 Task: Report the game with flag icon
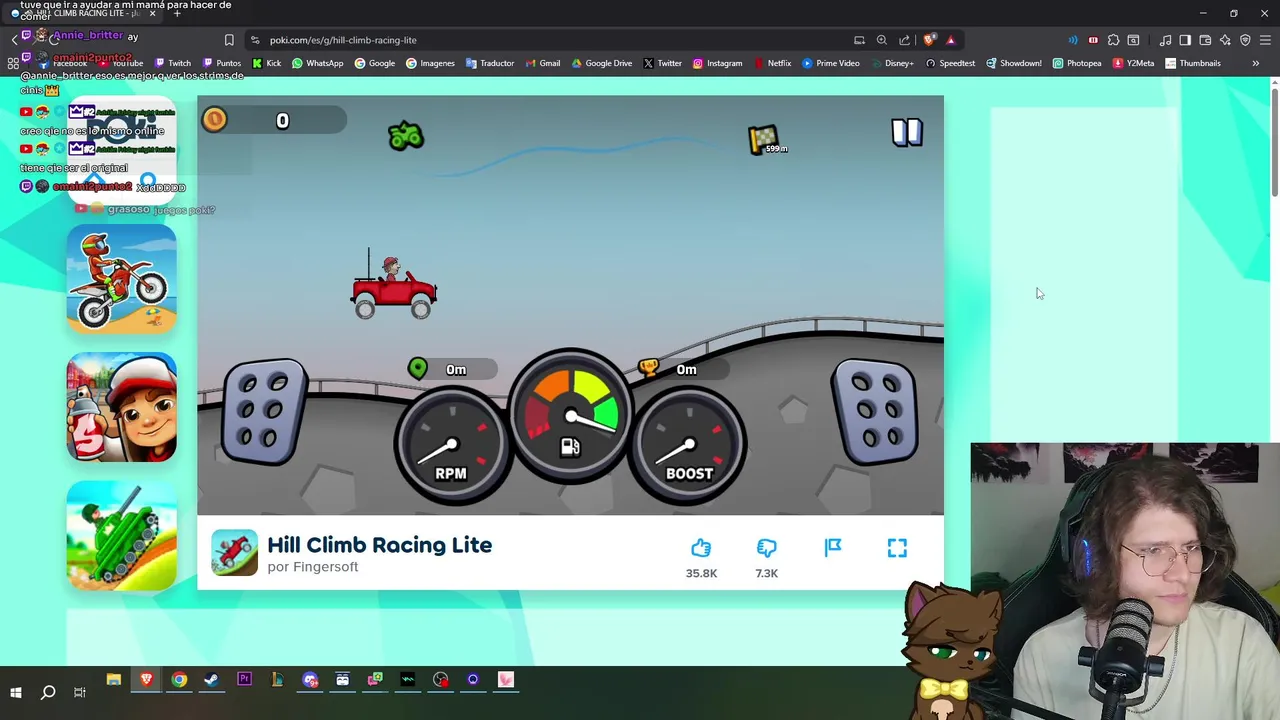(x=833, y=547)
